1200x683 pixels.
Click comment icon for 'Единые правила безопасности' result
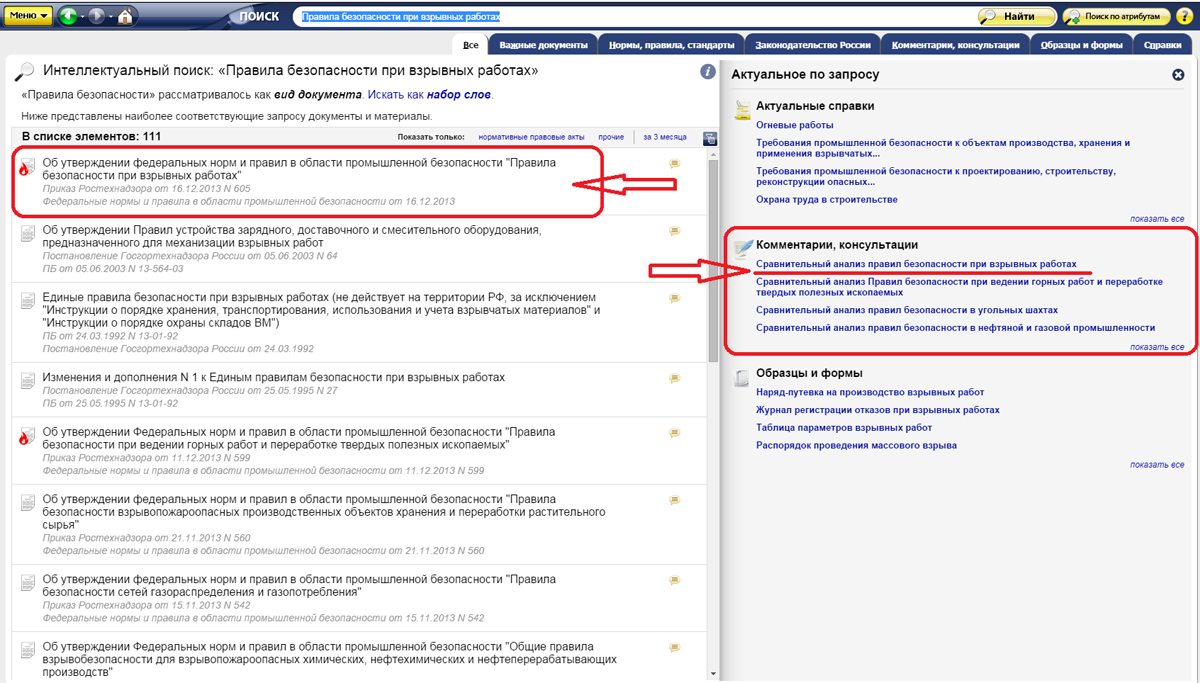coord(675,299)
